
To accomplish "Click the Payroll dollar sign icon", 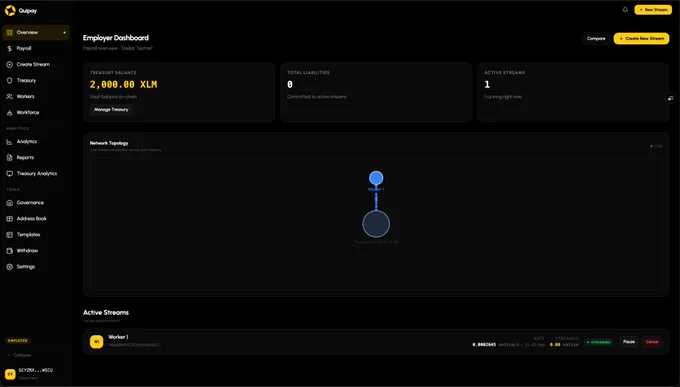I will point(10,49).
